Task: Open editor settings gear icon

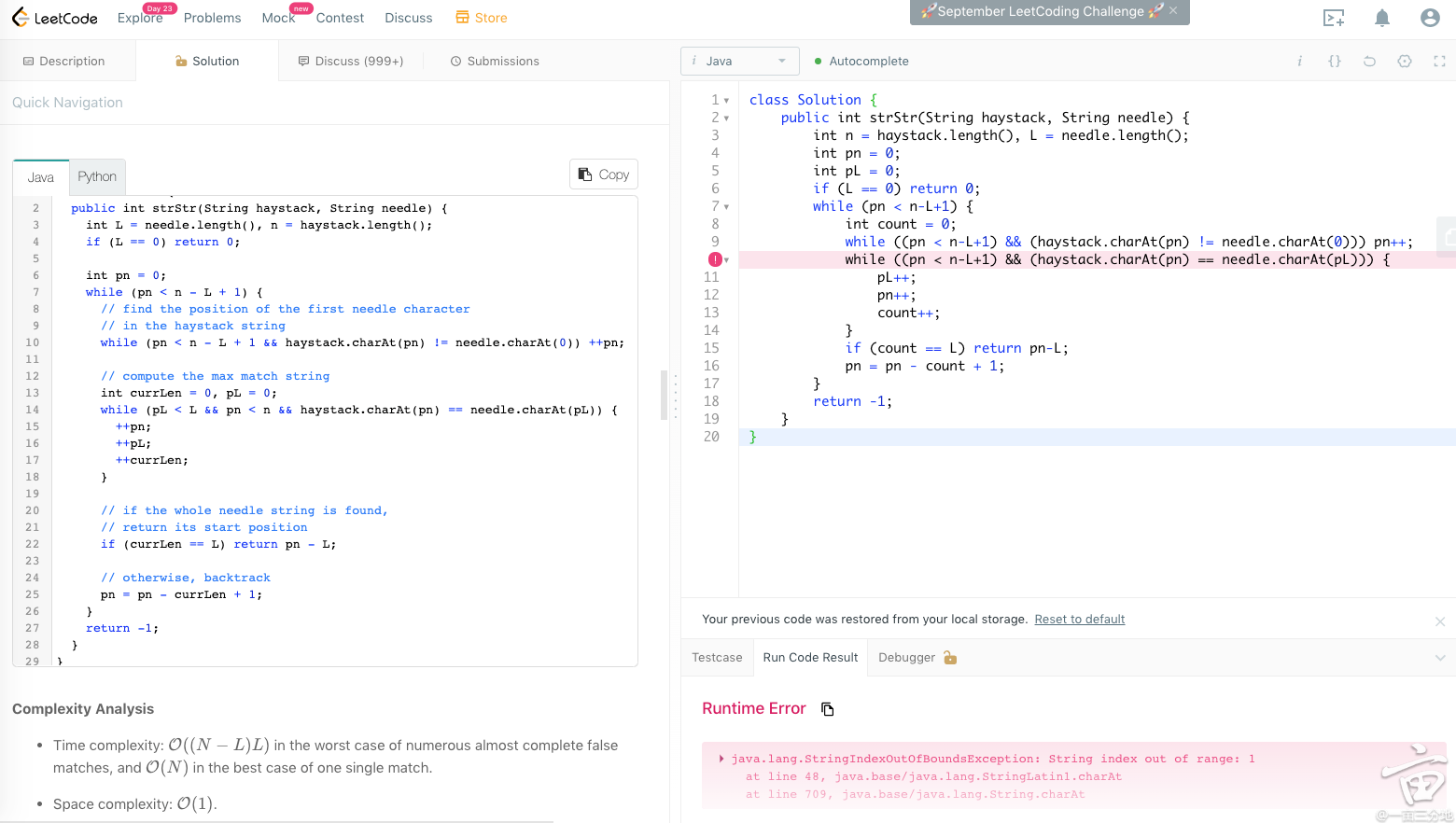Action: pyautogui.click(x=1405, y=62)
